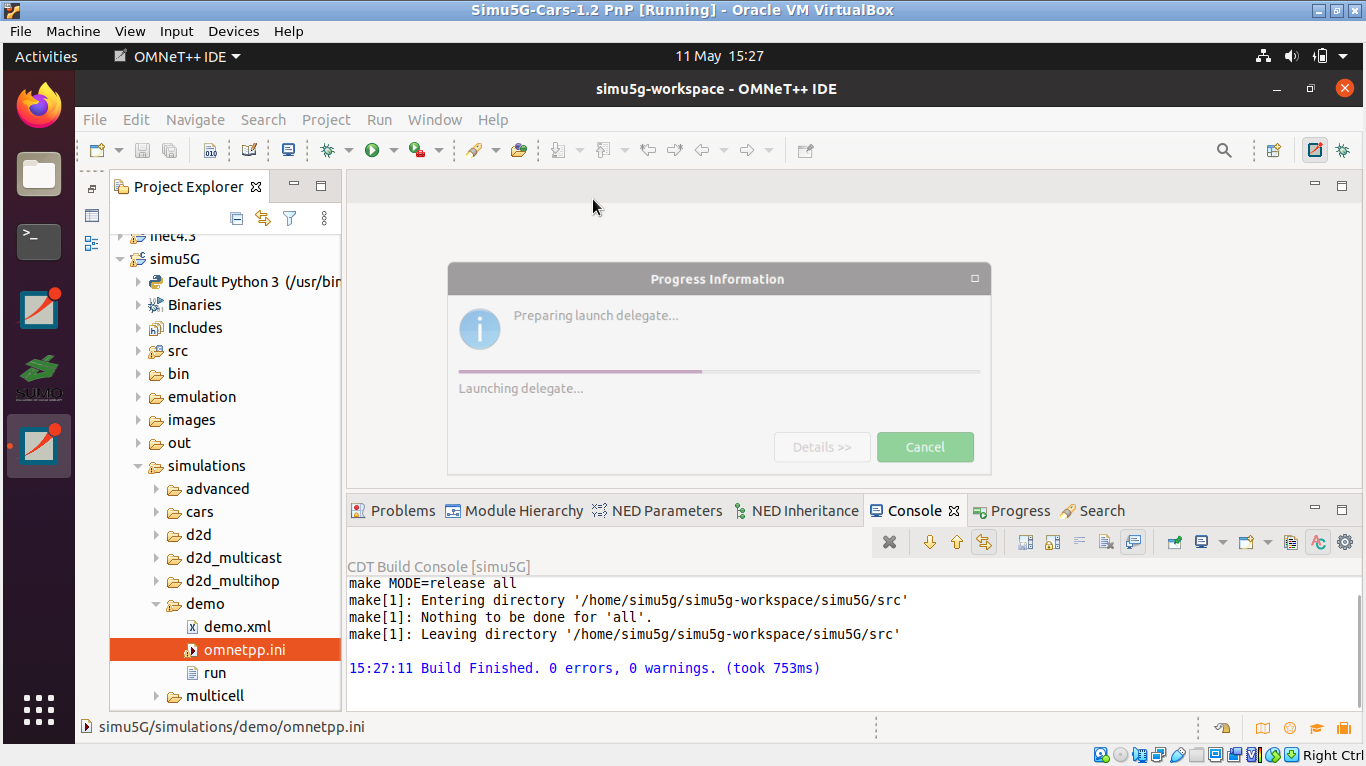Toggle Link with Editor in Project Explorer
The width and height of the screenshot is (1366, 766).
coord(263,218)
